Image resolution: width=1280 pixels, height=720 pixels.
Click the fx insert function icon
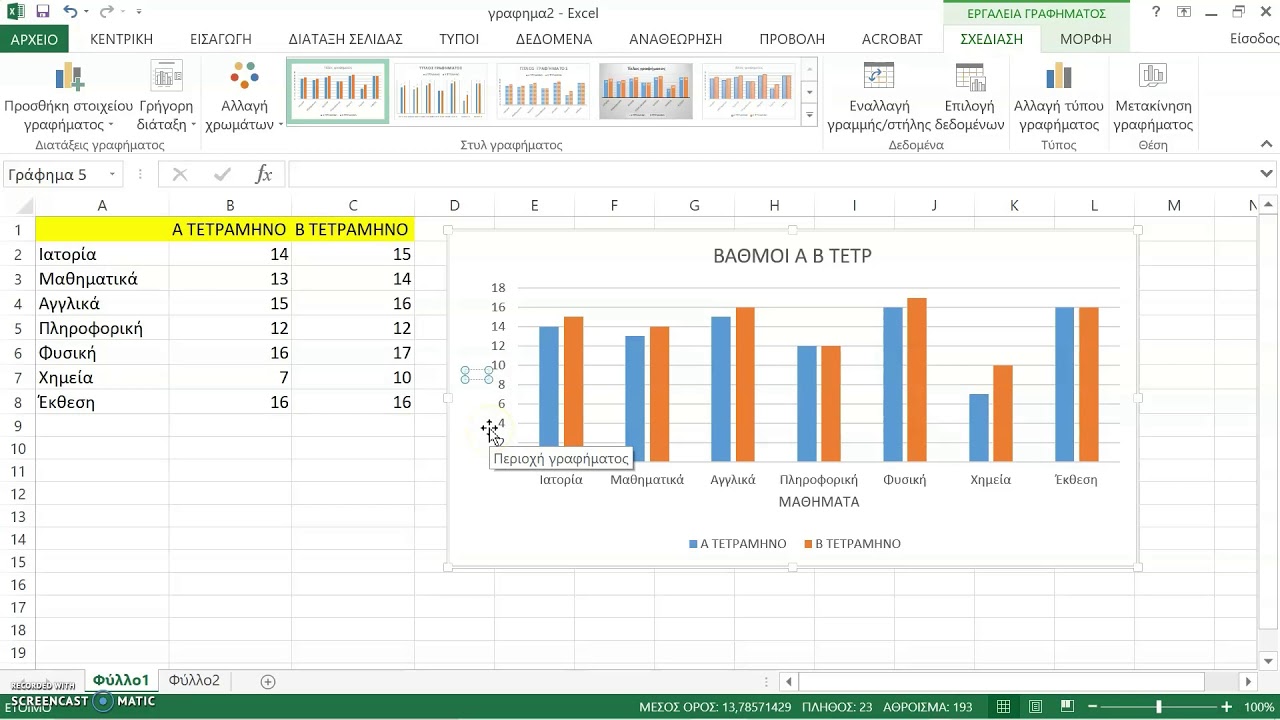point(264,174)
